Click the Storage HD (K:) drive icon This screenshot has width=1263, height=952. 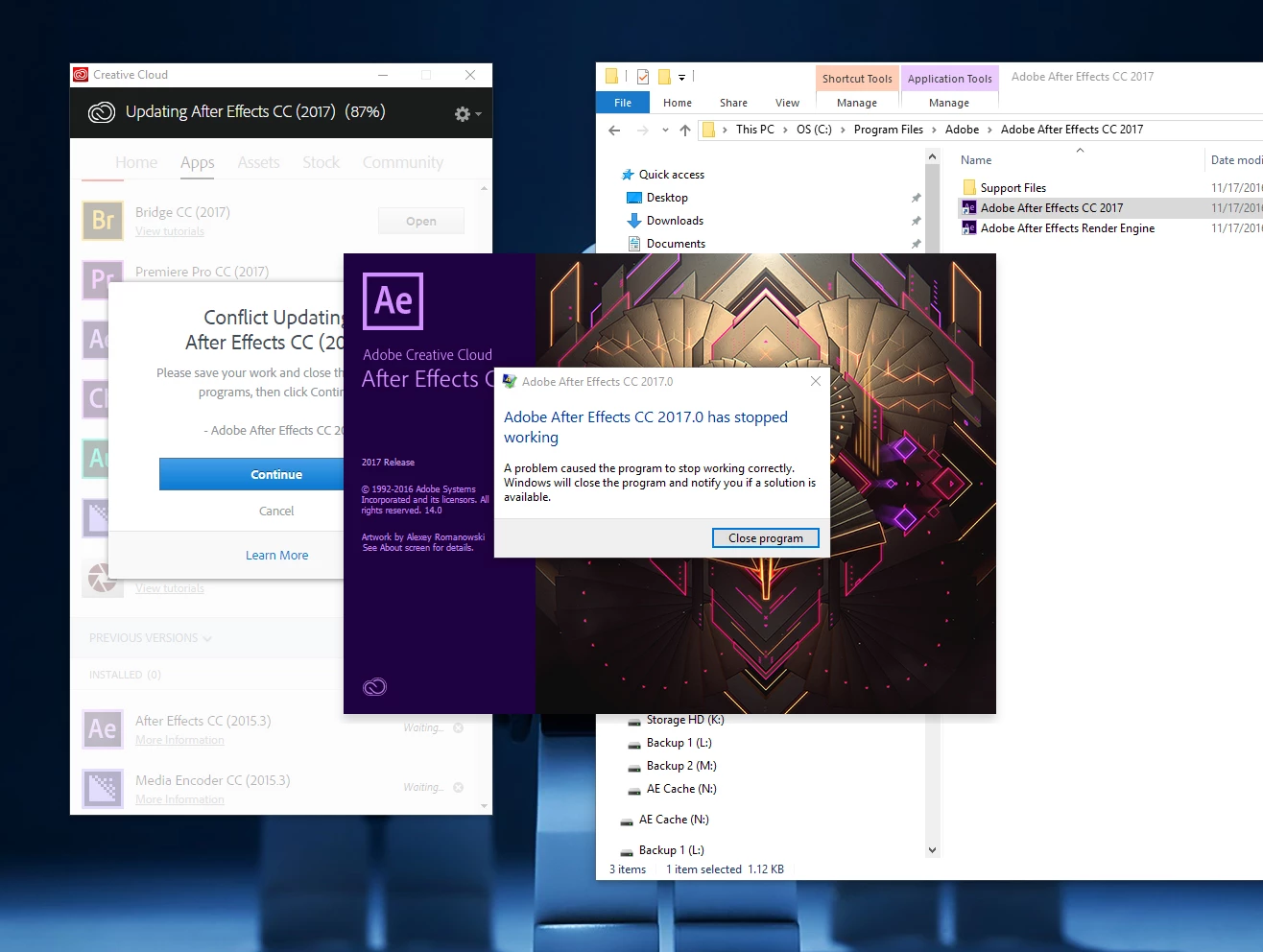(633, 721)
